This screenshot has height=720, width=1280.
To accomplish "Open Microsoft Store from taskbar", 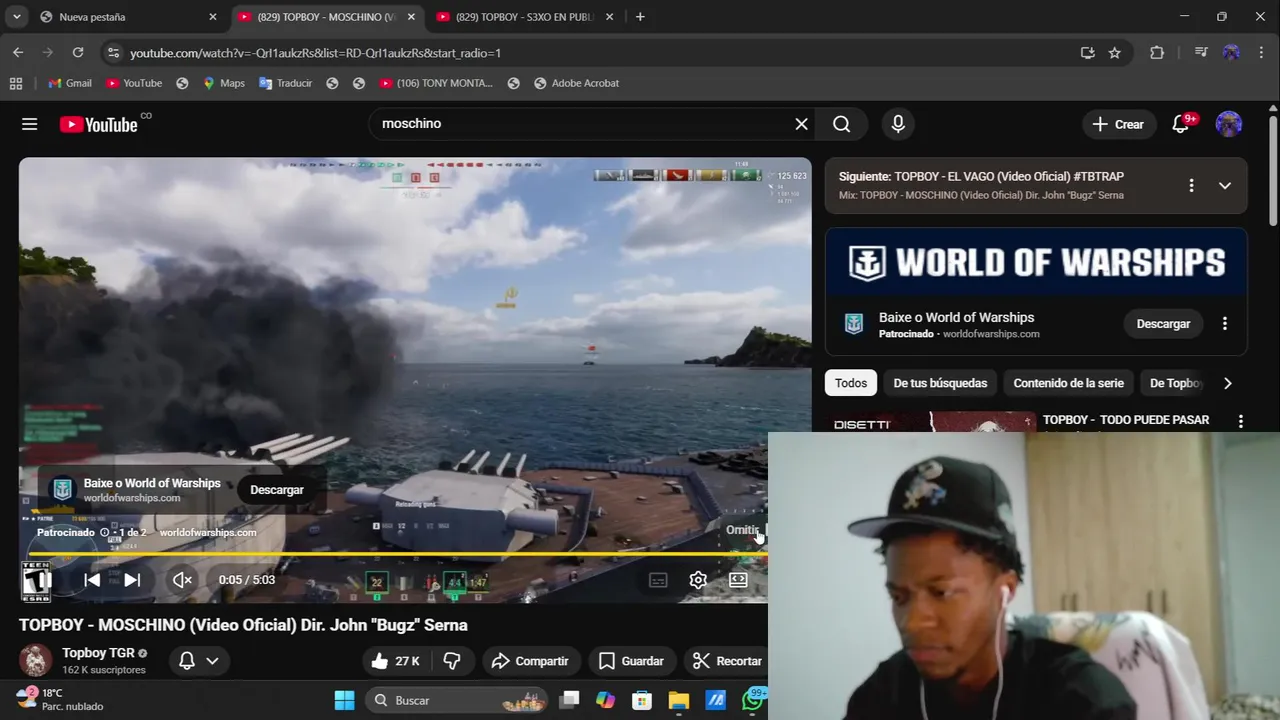I will (x=642, y=700).
